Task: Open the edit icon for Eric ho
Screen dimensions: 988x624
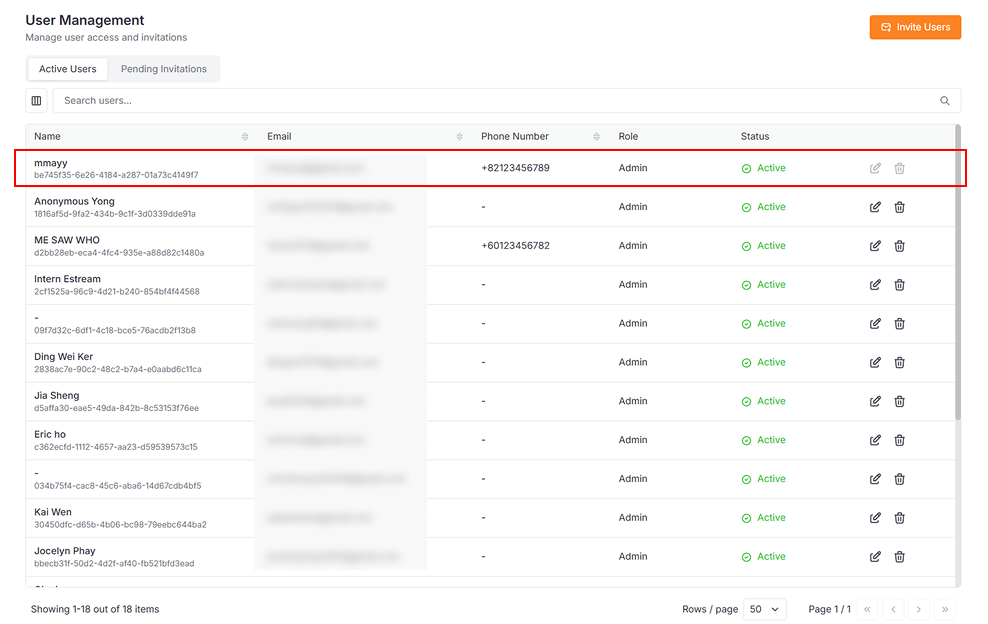Action: click(875, 440)
